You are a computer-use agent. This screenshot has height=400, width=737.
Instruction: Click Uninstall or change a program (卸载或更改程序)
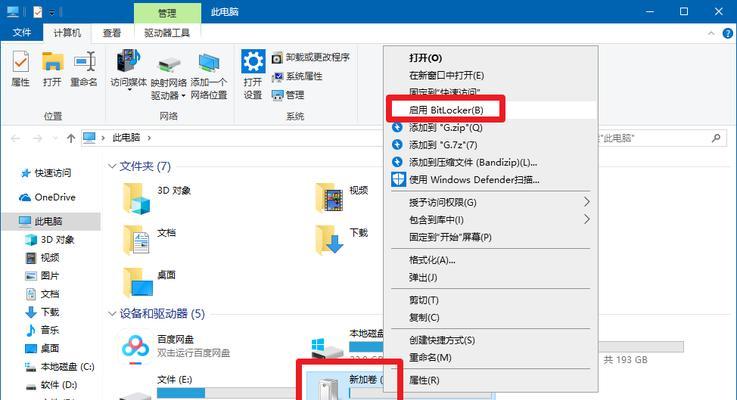click(311, 57)
